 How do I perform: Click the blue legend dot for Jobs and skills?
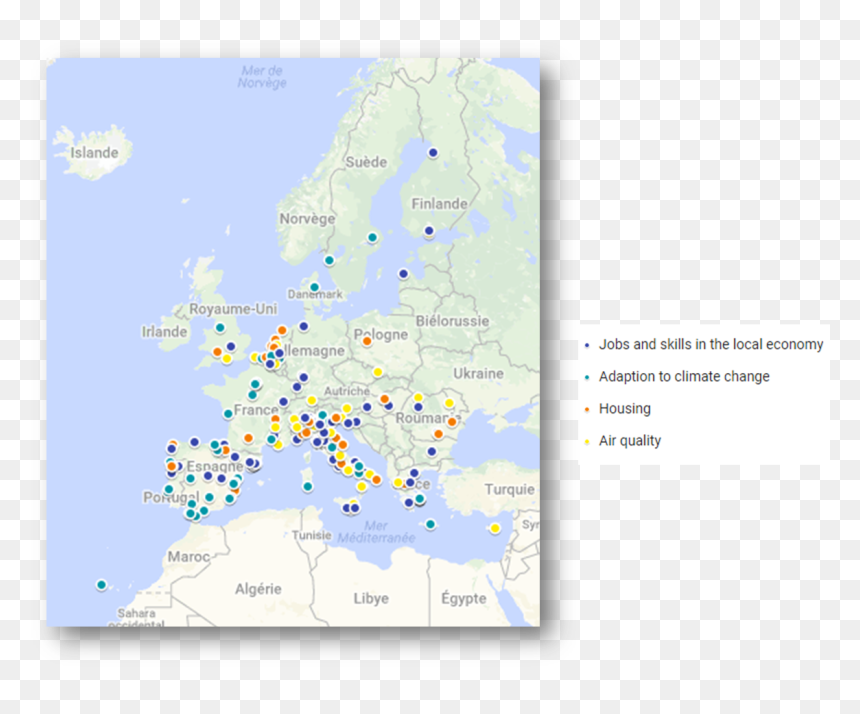[587, 345]
